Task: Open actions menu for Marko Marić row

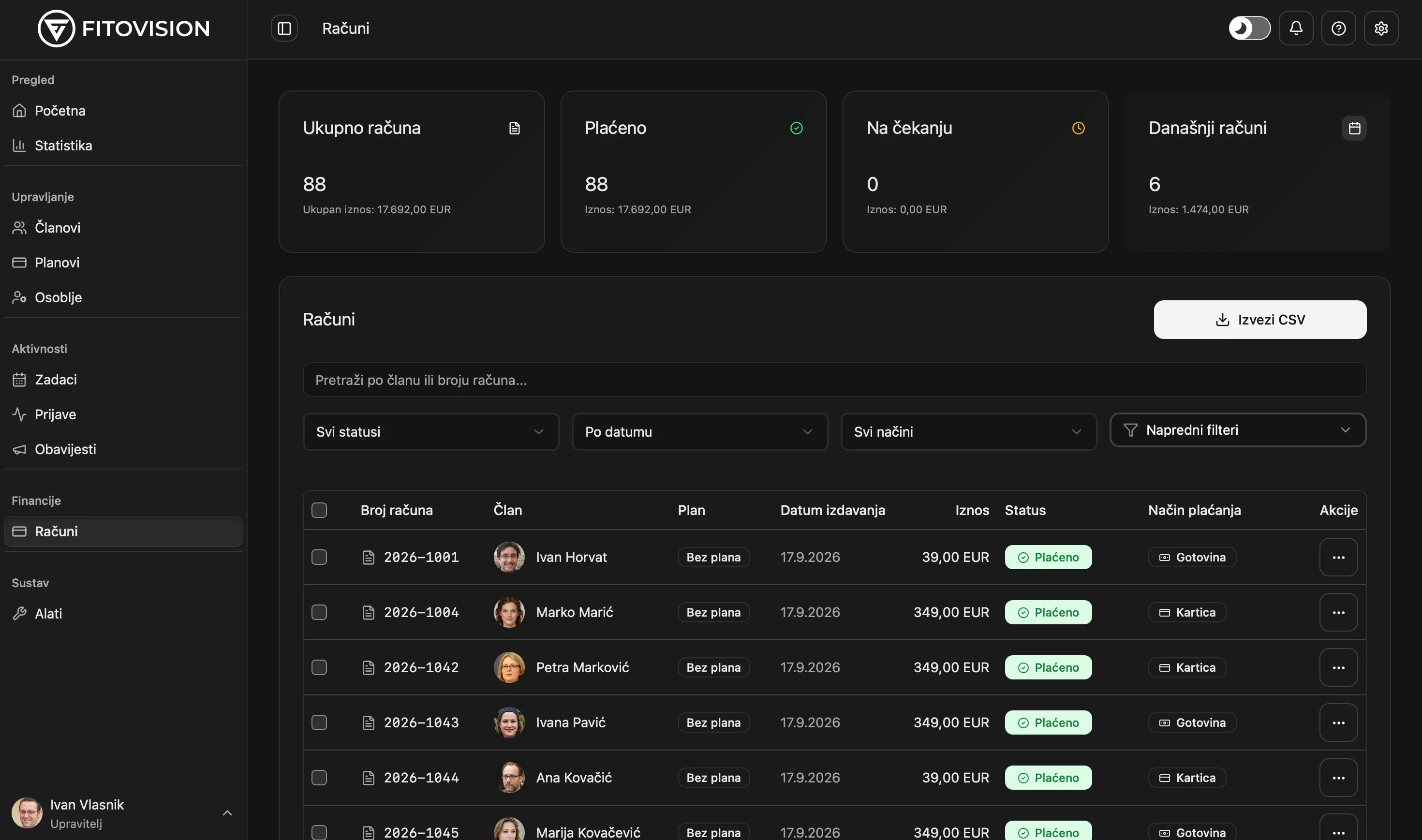Action: pos(1338,612)
